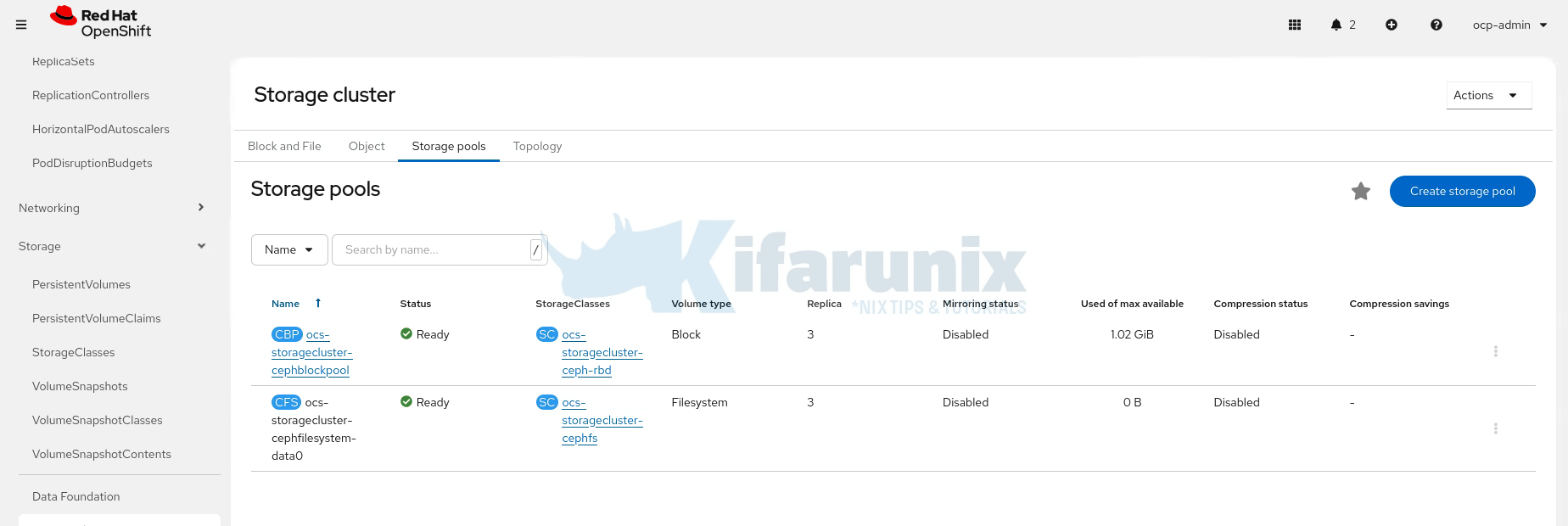Viewport: 1568px width, 526px height.
Task: Click SC badge next to ceph-rbd
Action: (x=547, y=334)
